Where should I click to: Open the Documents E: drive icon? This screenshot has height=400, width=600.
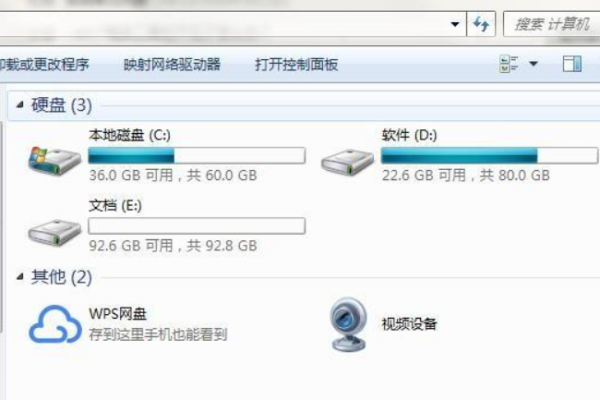[x=55, y=232]
